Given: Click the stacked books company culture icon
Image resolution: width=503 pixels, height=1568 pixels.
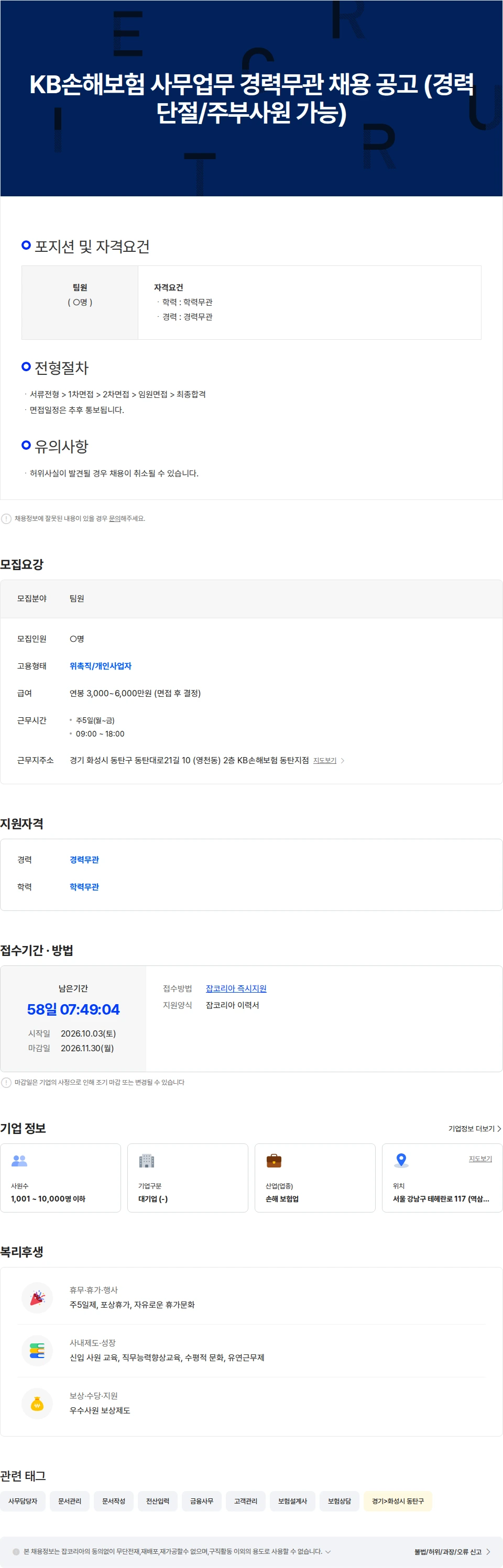Looking at the screenshot, I should pyautogui.click(x=37, y=1351).
